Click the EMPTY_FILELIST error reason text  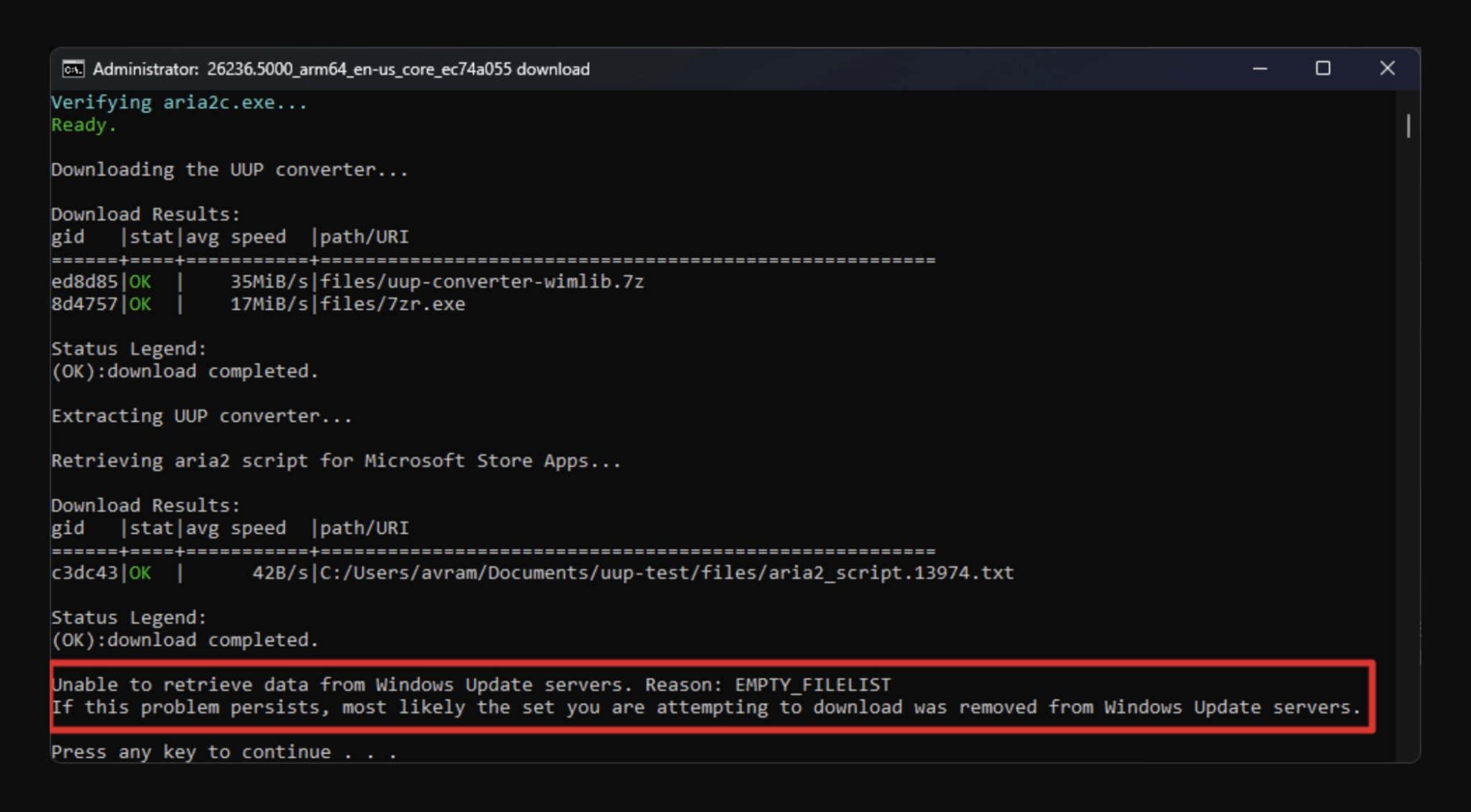[812, 685]
